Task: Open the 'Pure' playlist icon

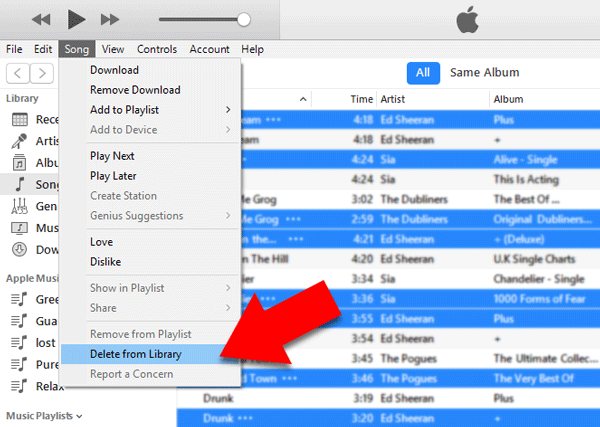Action: (19, 364)
